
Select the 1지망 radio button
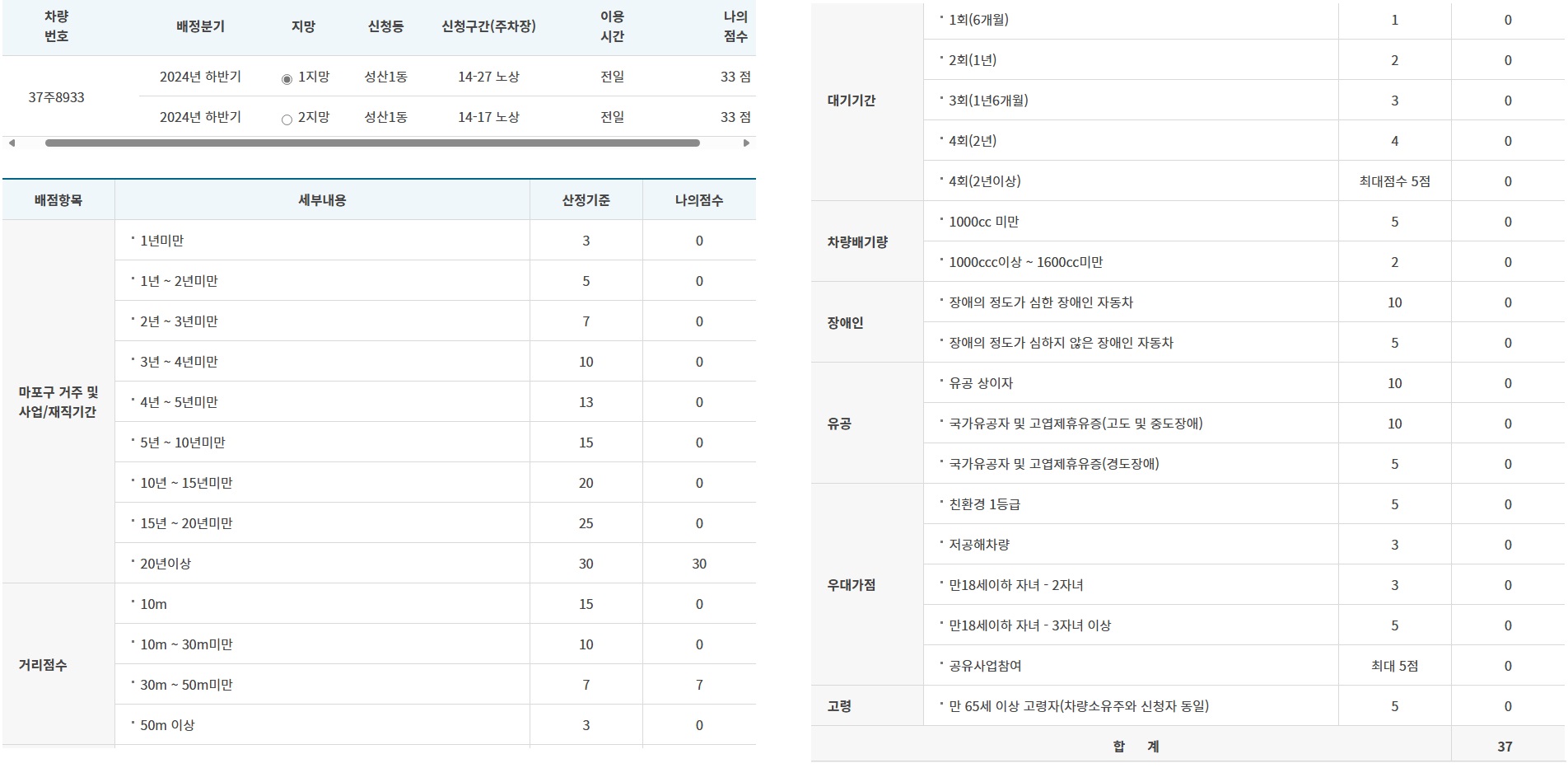tap(287, 79)
